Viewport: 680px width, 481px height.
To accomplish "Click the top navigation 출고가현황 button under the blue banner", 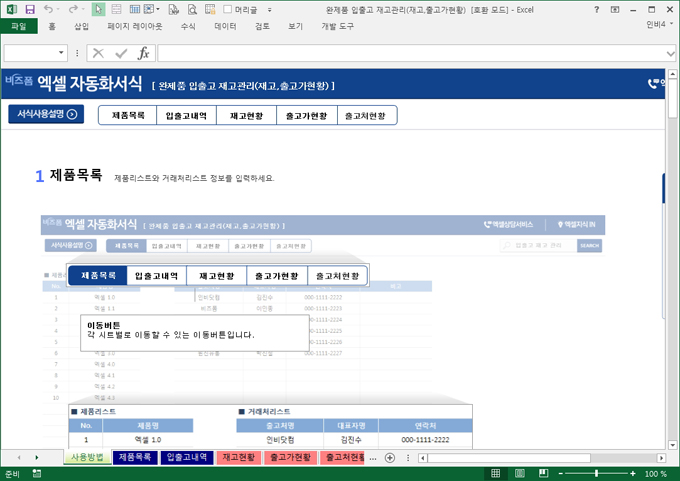I will tap(307, 115).
